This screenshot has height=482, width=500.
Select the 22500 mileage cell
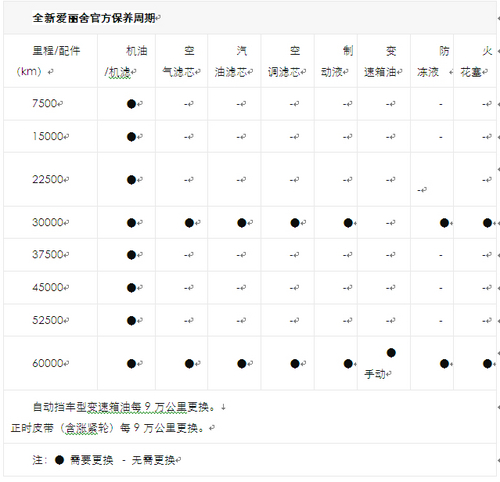coord(50,179)
